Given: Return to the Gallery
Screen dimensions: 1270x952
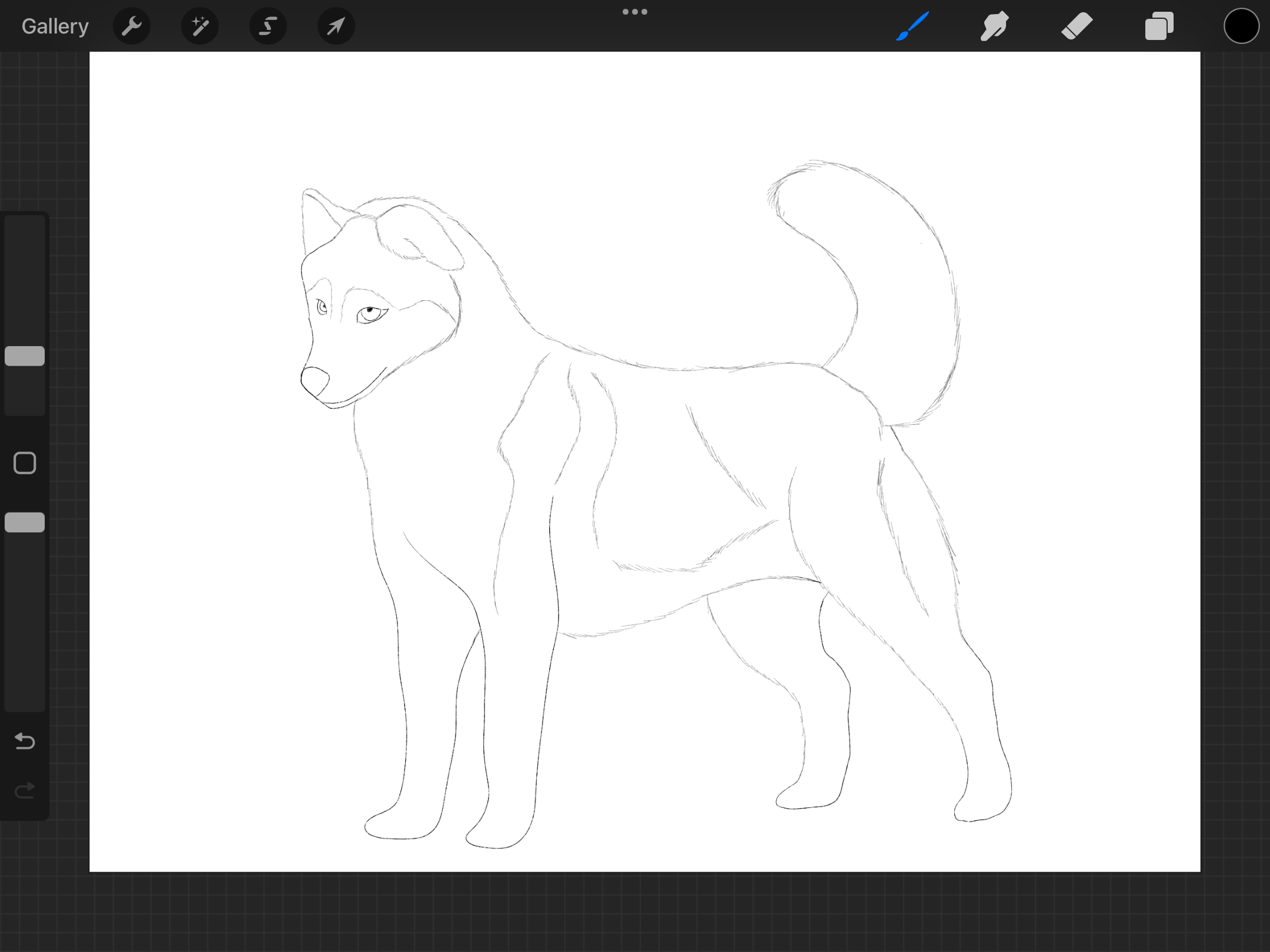Looking at the screenshot, I should pos(55,26).
